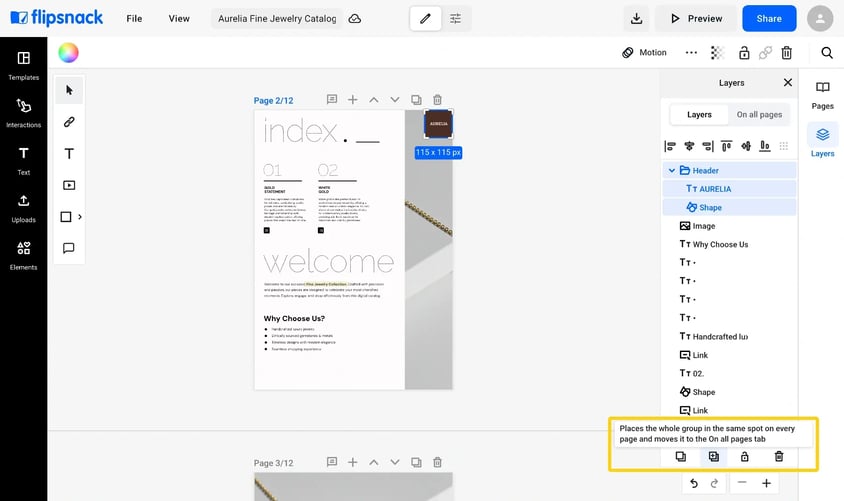Open the Layers panel on right rail
The image size is (844, 501).
(x=822, y=142)
